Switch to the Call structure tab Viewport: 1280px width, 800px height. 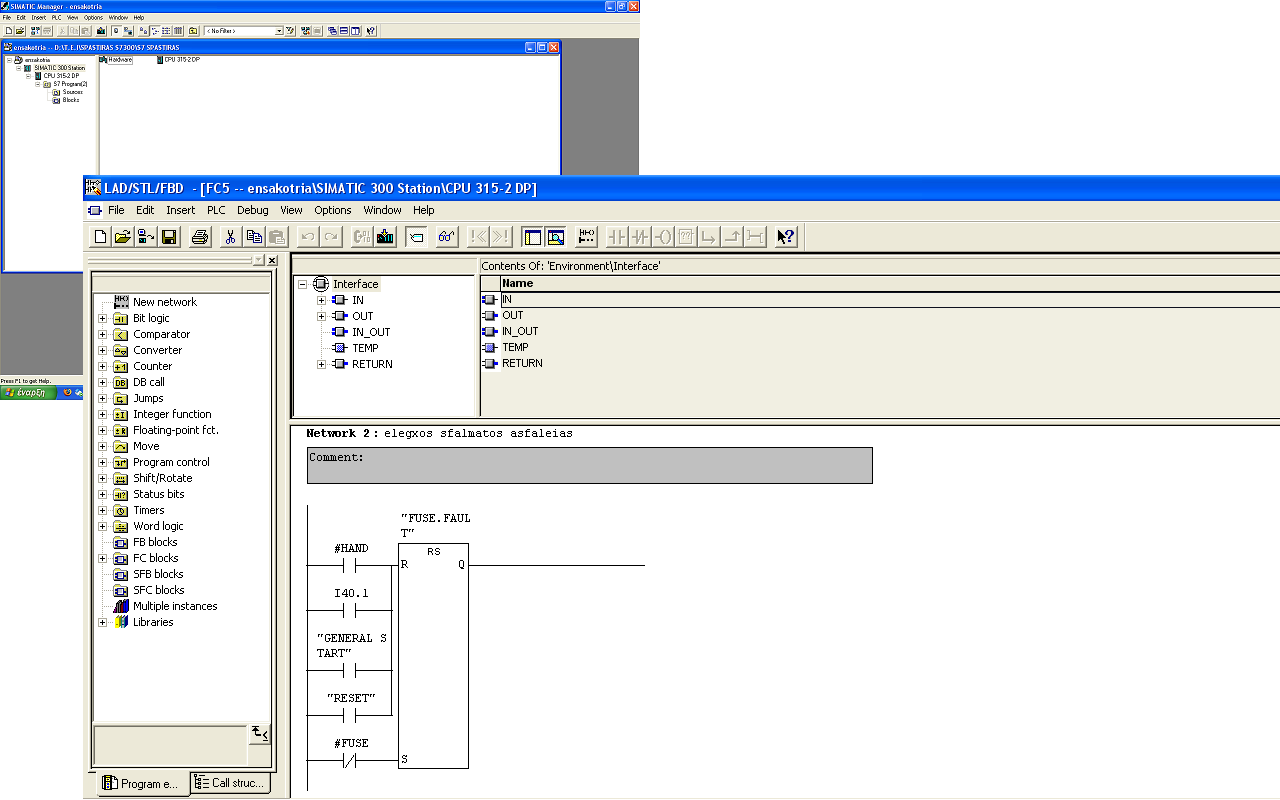[x=230, y=783]
